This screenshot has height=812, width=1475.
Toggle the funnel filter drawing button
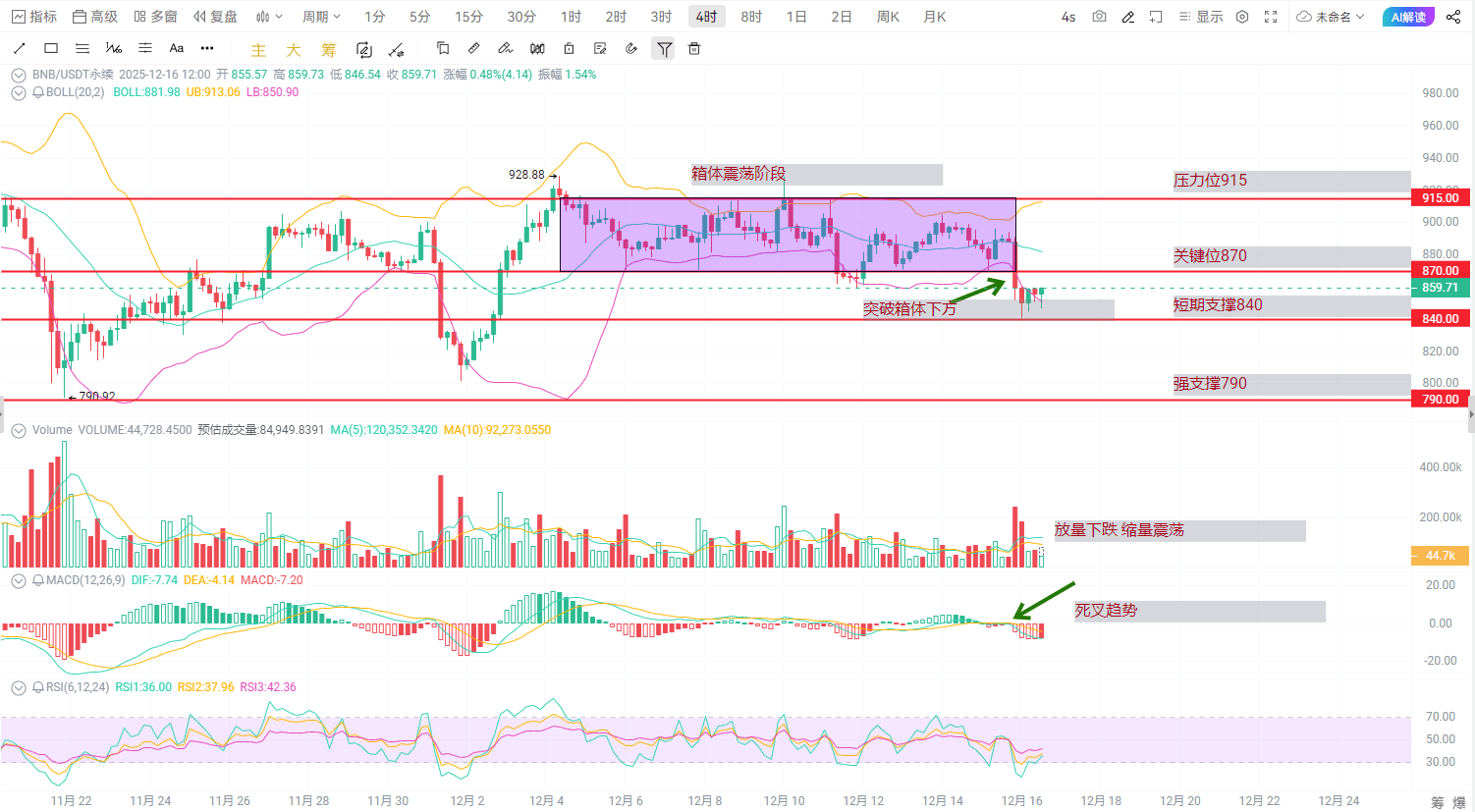coord(665,48)
